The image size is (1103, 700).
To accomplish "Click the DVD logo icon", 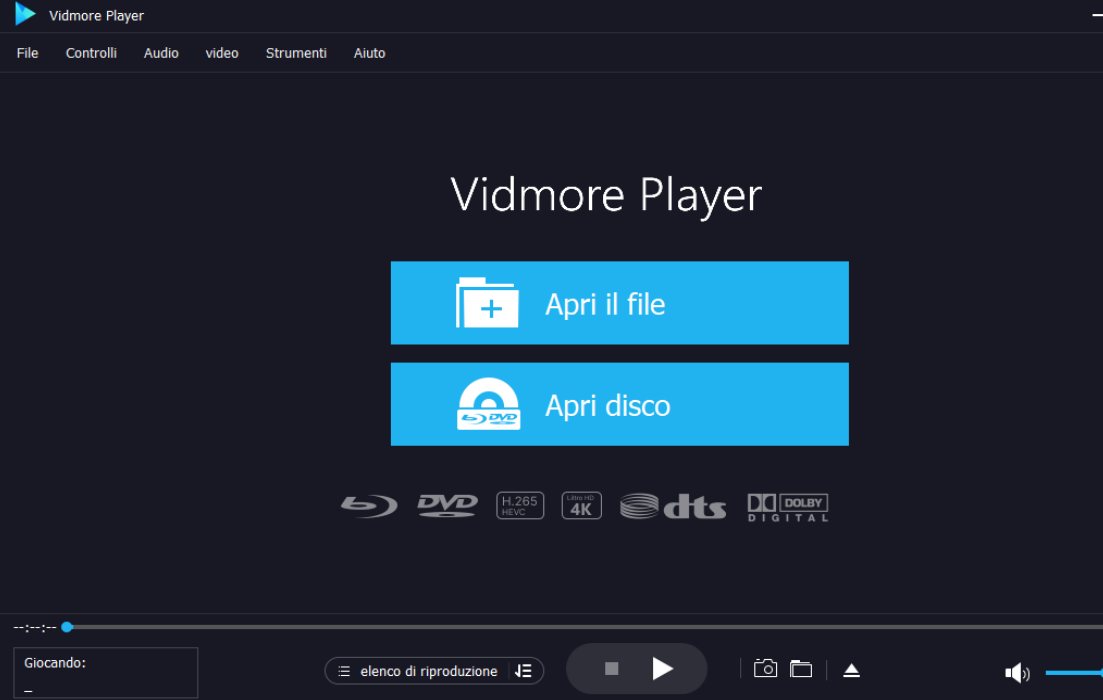I will [447, 506].
